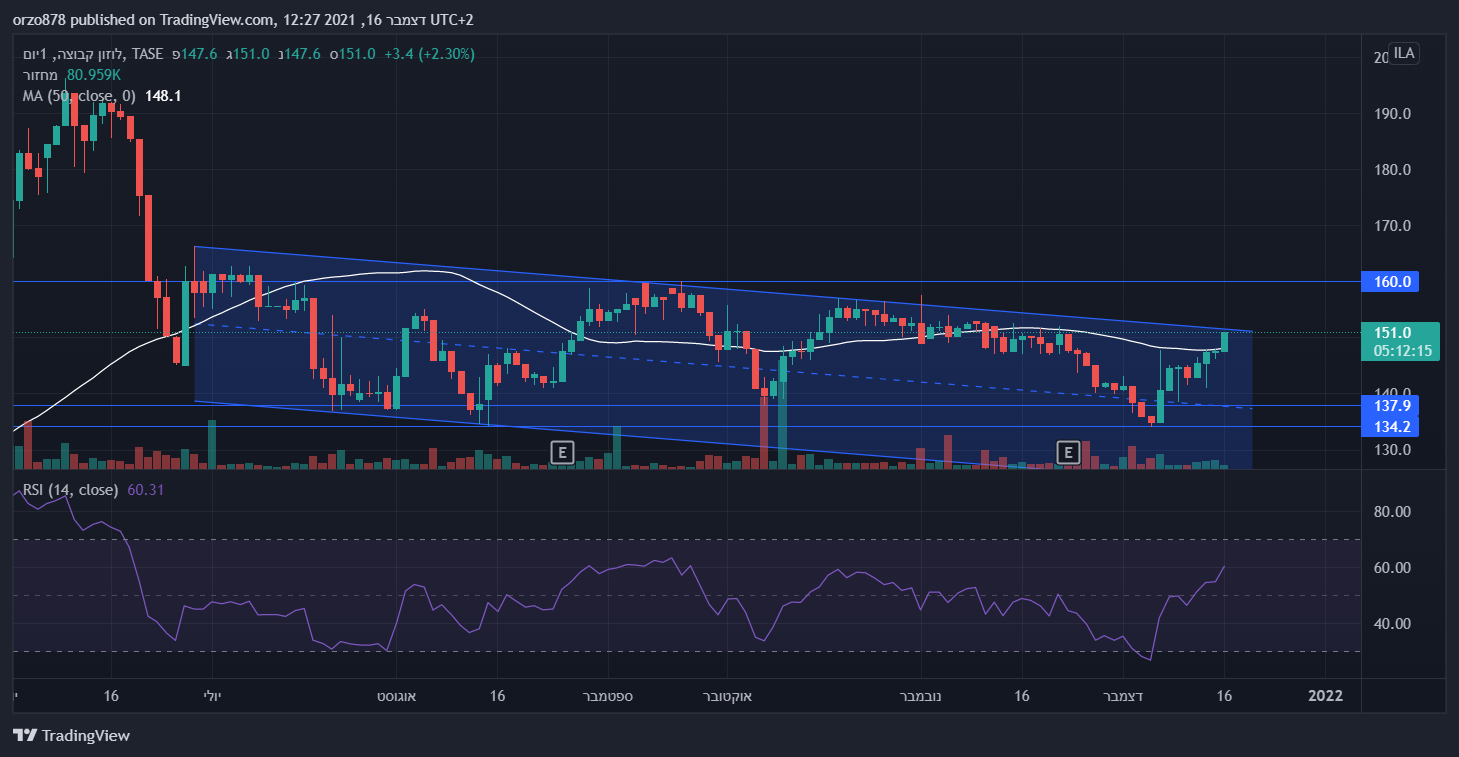Click the 190.0 price axis value
This screenshot has width=1459, height=757.
[x=1392, y=114]
